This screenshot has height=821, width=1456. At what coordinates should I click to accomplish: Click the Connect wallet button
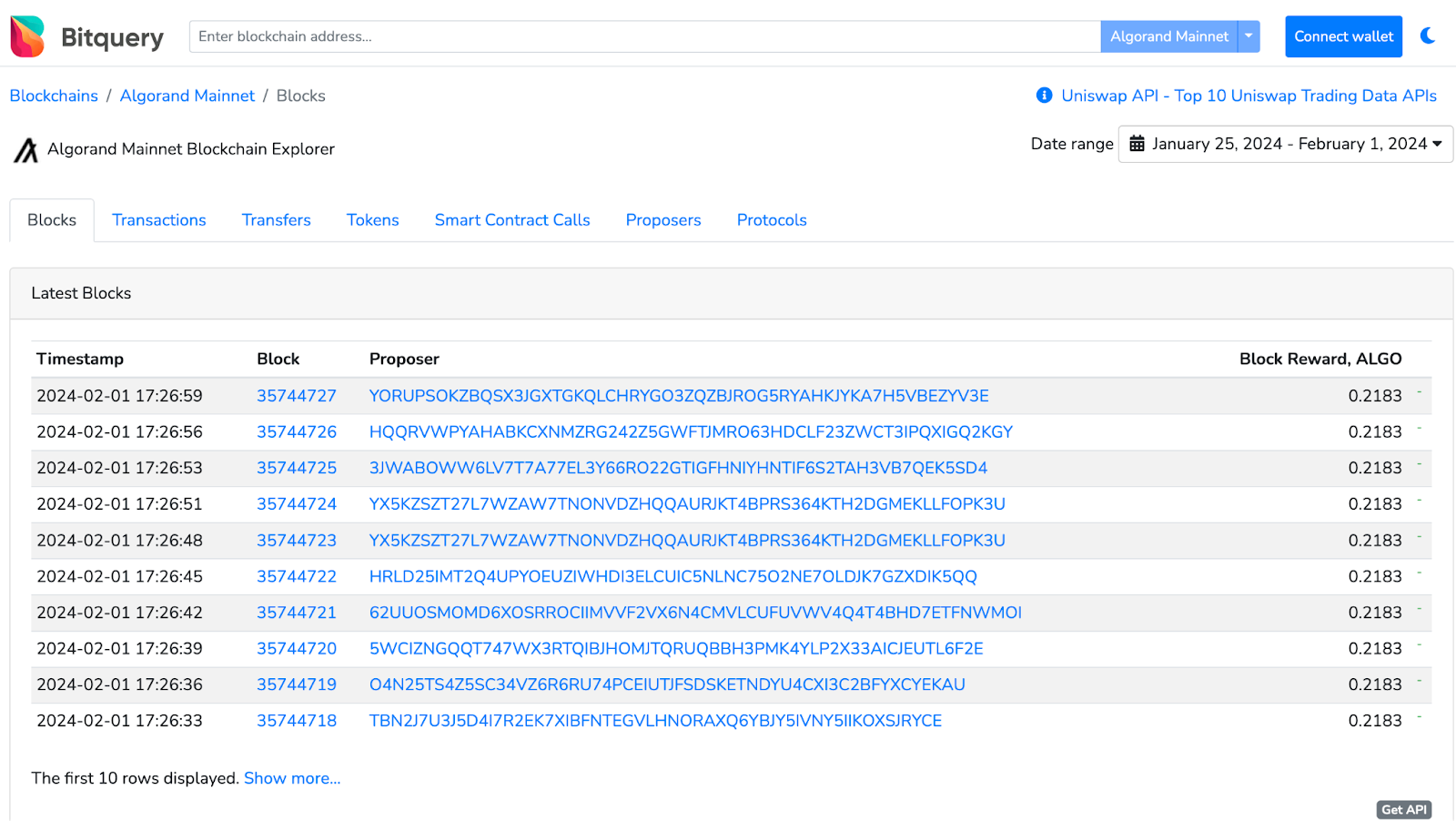pyautogui.click(x=1343, y=36)
